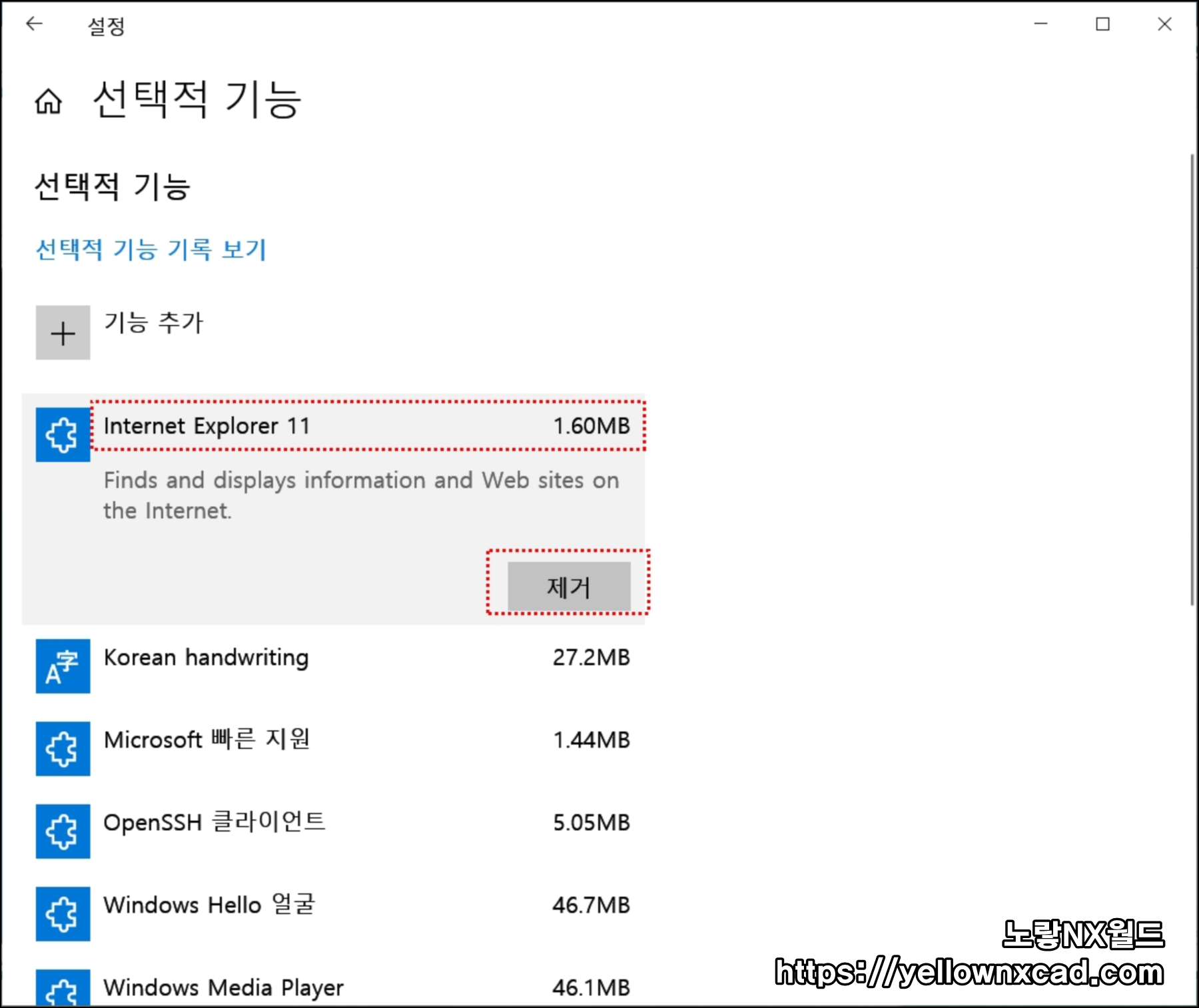Click the vertical scrollbar thumb
1199x1008 pixels.
coord(1192,379)
